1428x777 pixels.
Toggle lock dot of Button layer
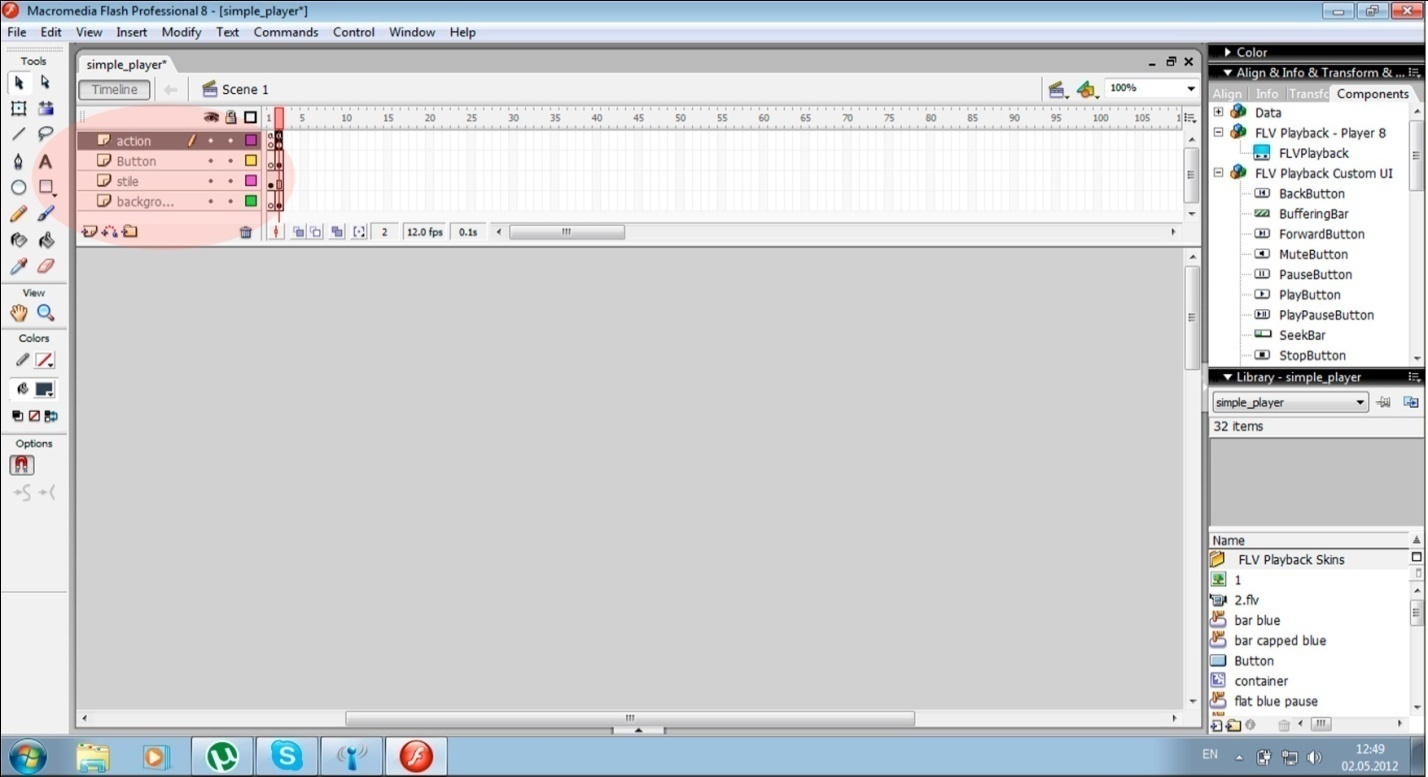click(x=231, y=161)
